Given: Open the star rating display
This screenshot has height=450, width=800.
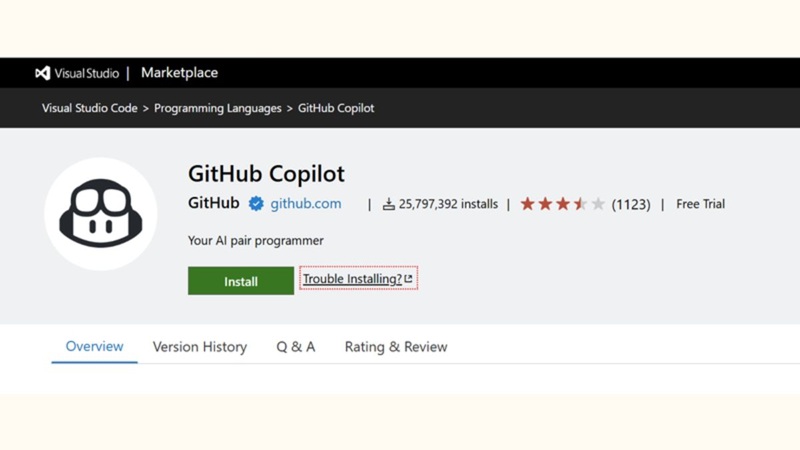Looking at the screenshot, I should point(563,204).
